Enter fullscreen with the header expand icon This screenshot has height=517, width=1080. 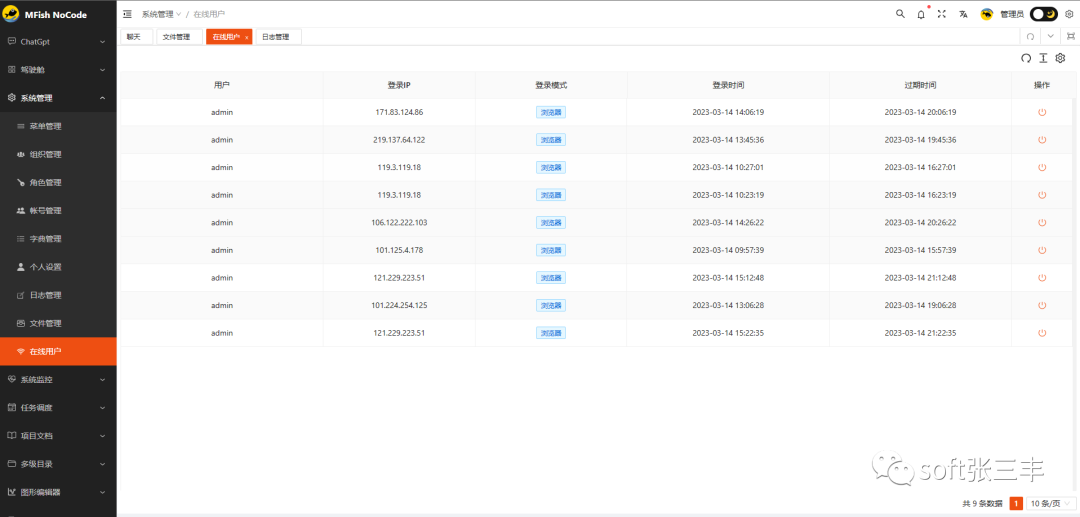[x=942, y=14]
